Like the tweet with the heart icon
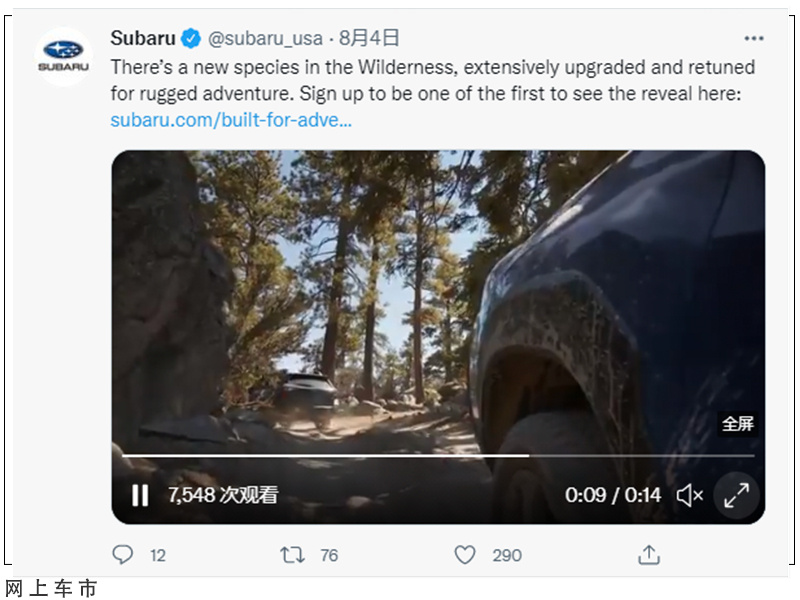The width and height of the screenshot is (800, 600). (x=465, y=555)
